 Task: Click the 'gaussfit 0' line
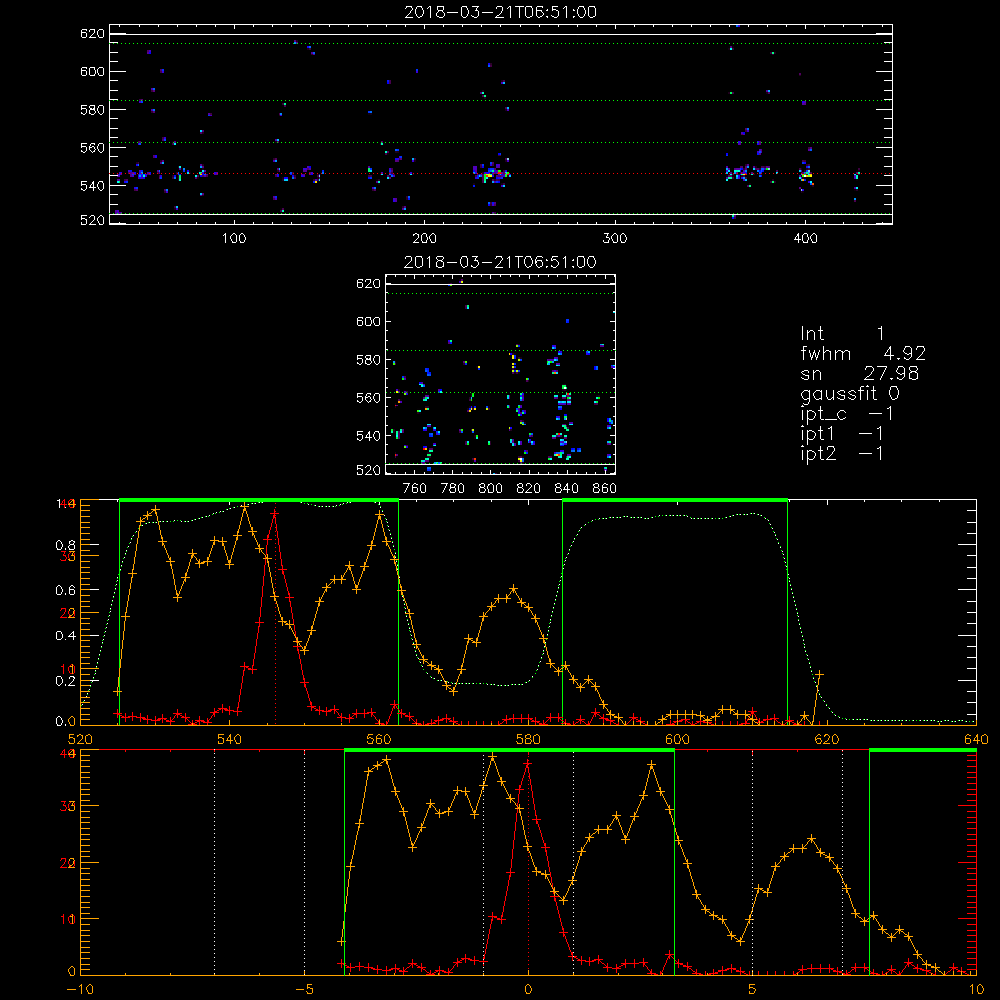(x=850, y=394)
